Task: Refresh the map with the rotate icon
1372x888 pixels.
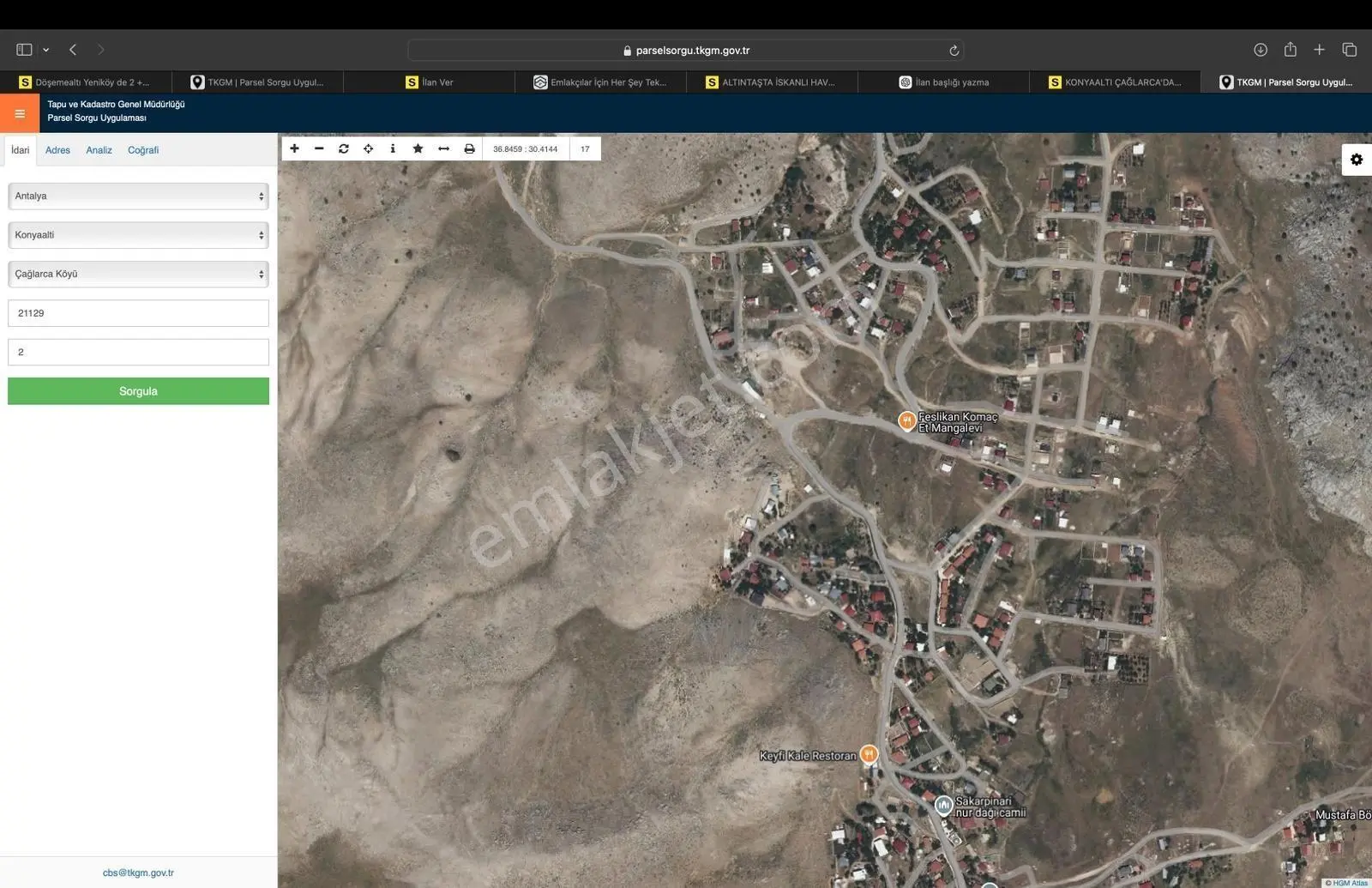Action: tap(344, 148)
